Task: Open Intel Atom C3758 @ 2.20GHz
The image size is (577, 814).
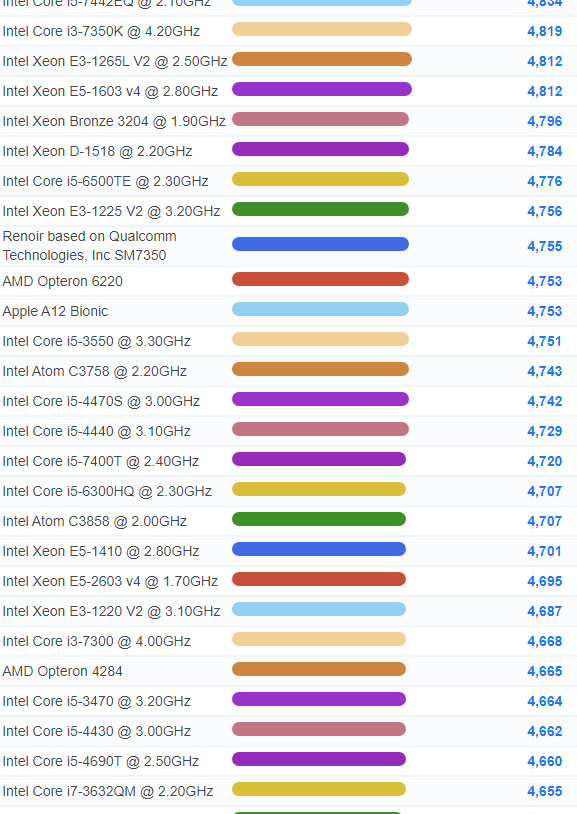Action: point(95,372)
